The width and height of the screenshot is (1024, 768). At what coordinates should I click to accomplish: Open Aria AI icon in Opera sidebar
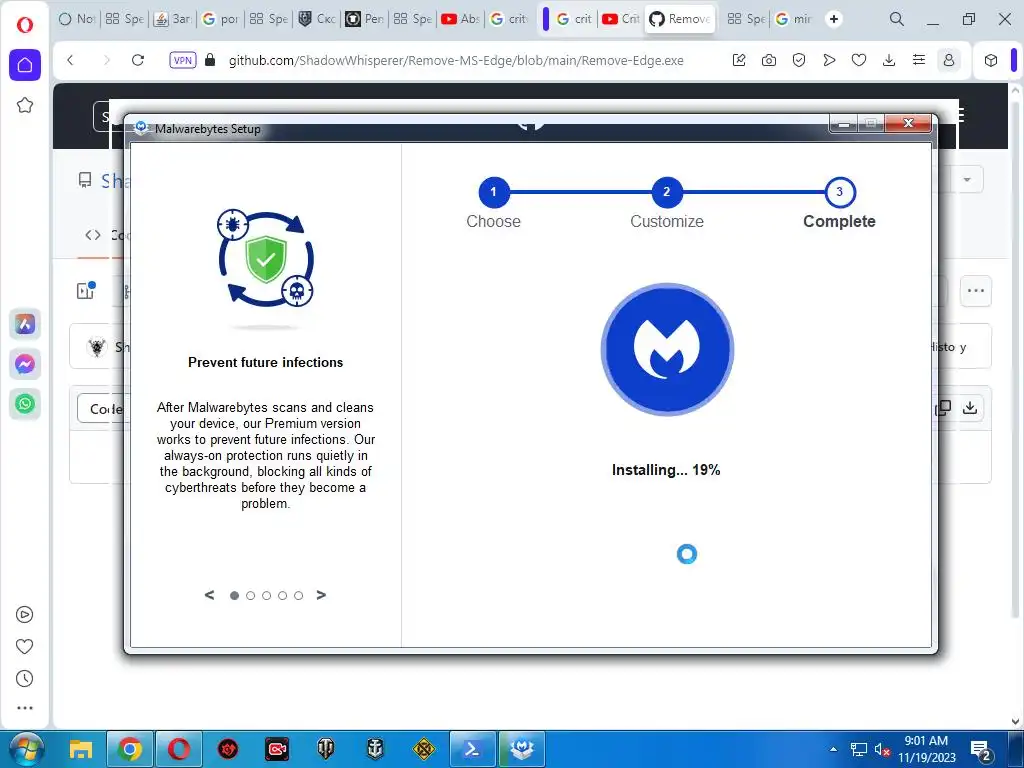tap(25, 324)
